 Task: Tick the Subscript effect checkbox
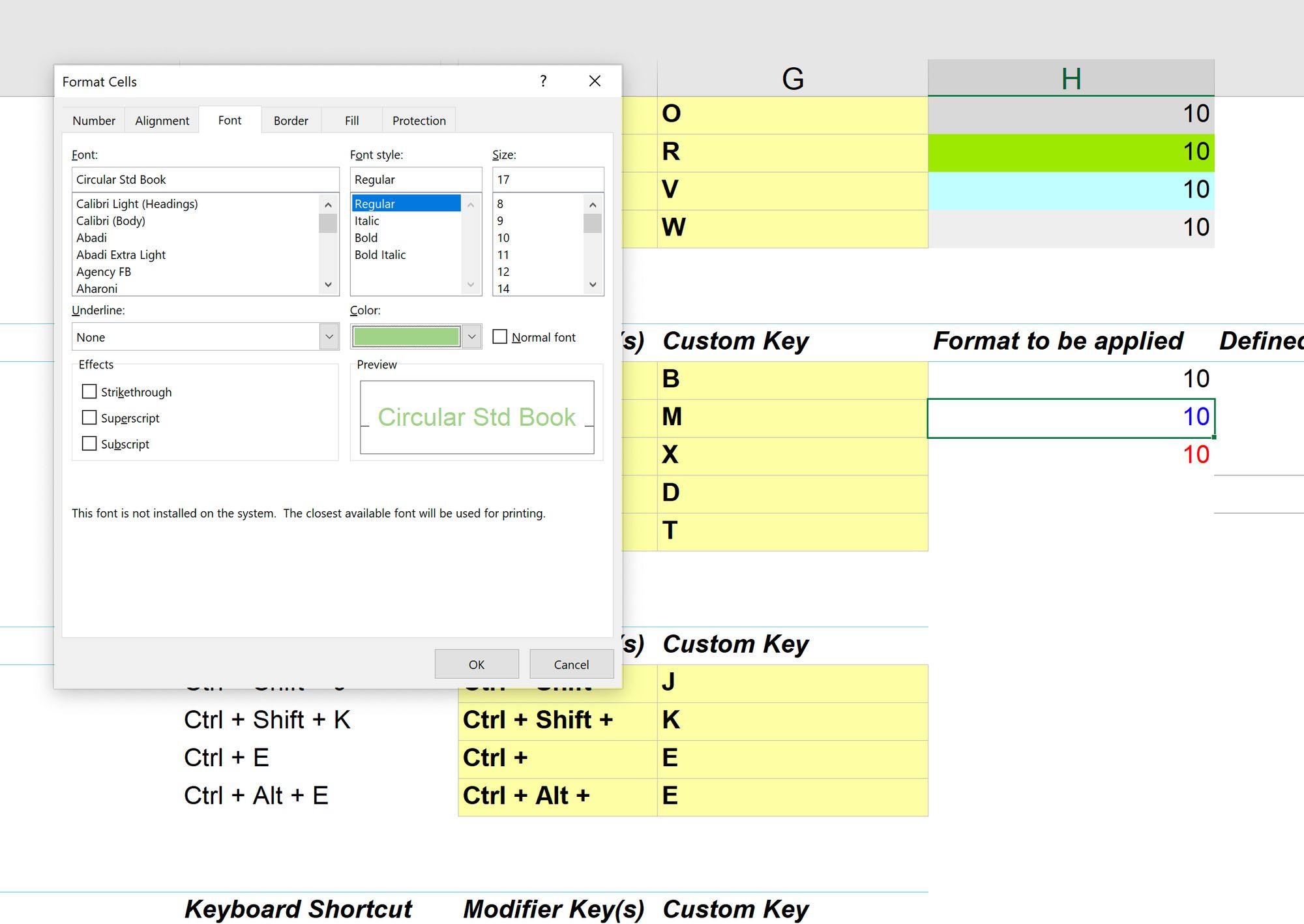tap(89, 443)
